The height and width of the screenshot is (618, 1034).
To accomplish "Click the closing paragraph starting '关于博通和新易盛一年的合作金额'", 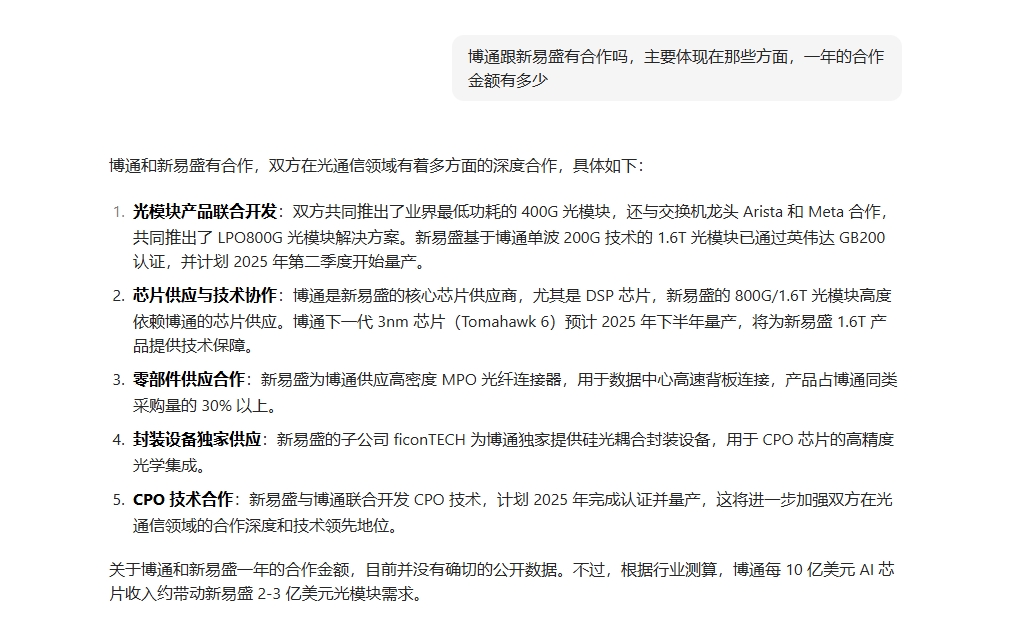I will pyautogui.click(x=502, y=582).
